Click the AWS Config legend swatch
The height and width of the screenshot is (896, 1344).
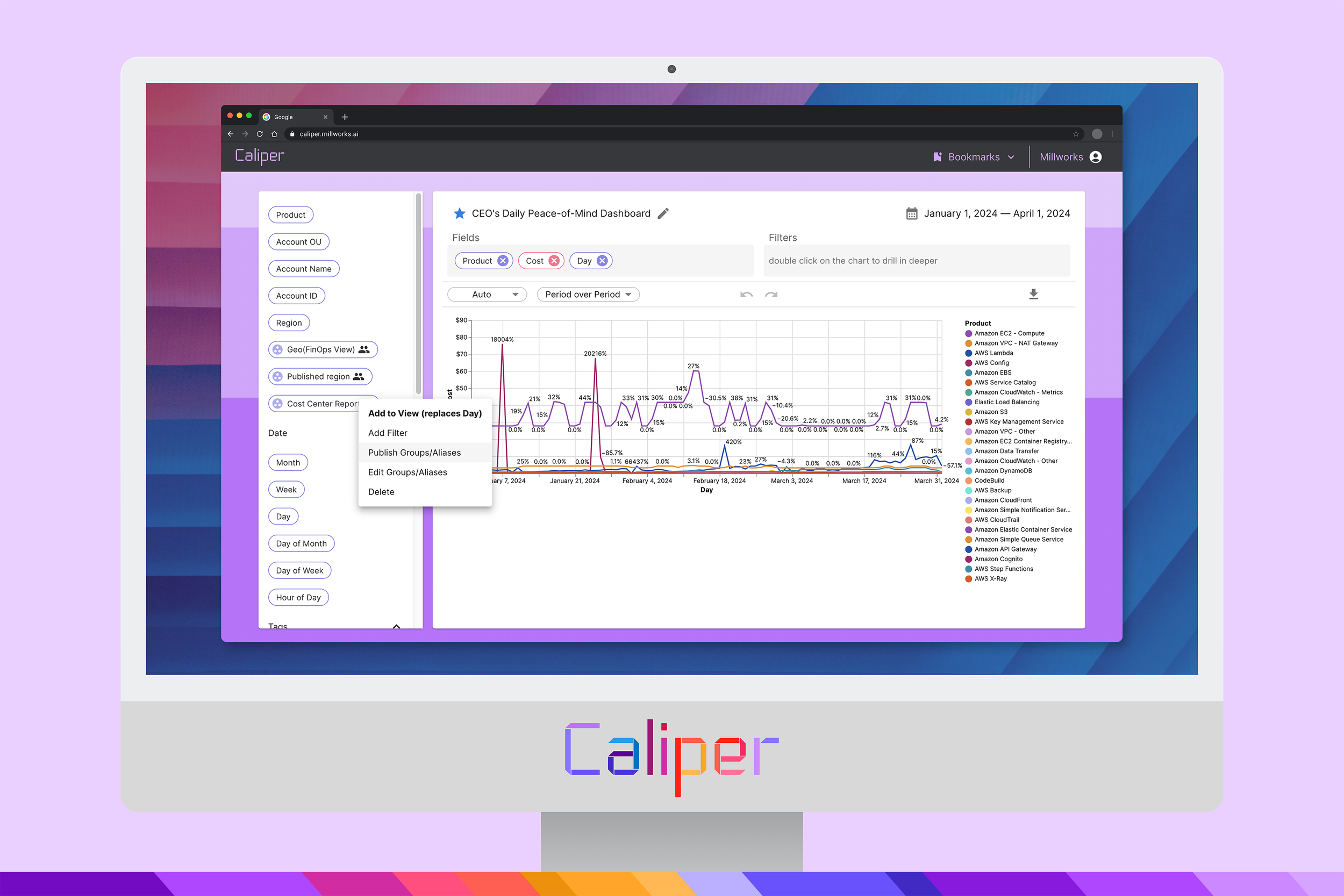coord(969,363)
